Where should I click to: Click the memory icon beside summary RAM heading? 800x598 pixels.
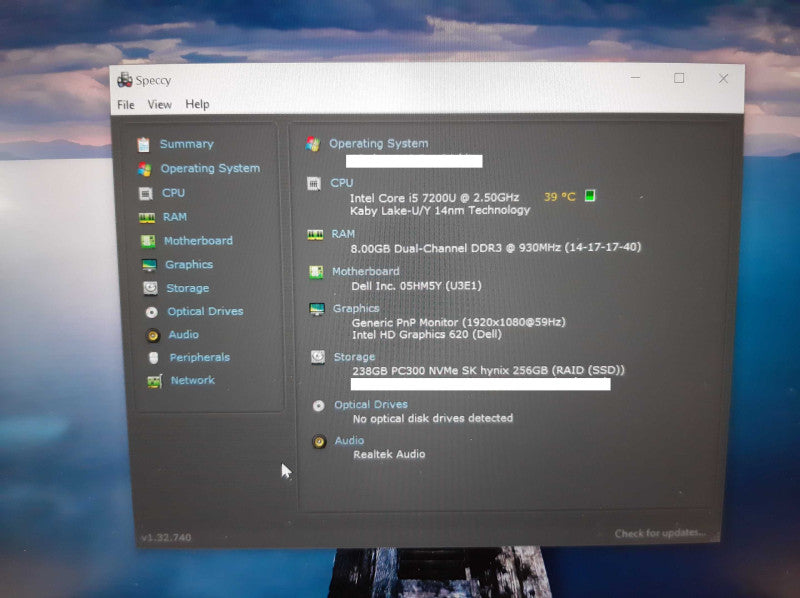point(315,235)
